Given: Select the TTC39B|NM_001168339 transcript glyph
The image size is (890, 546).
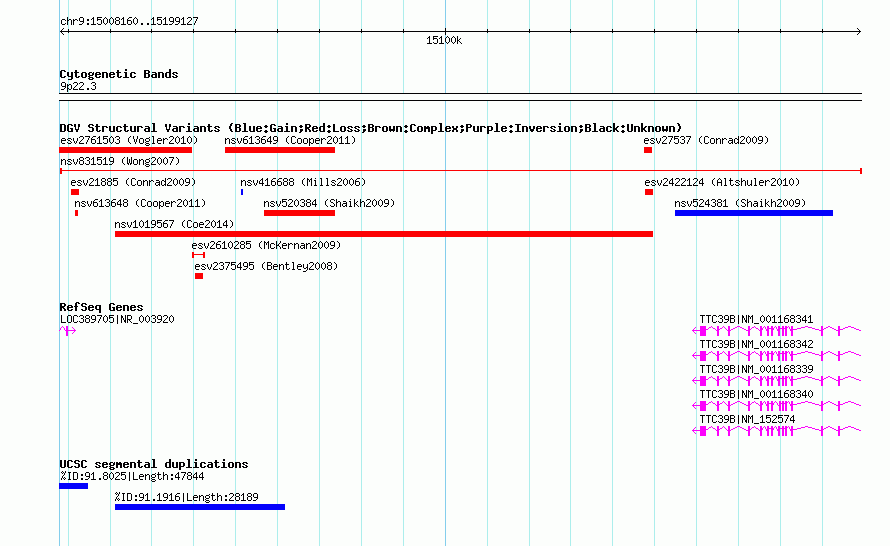Looking at the screenshot, I should pyautogui.click(x=776, y=380).
